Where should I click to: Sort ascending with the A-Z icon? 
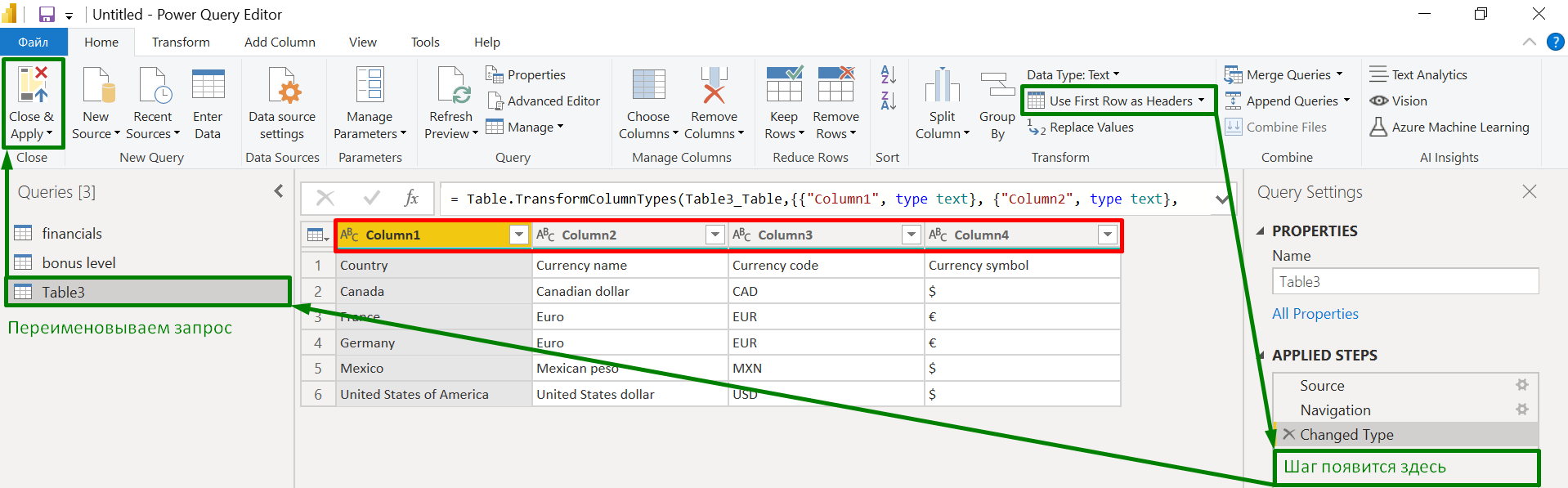click(x=888, y=74)
